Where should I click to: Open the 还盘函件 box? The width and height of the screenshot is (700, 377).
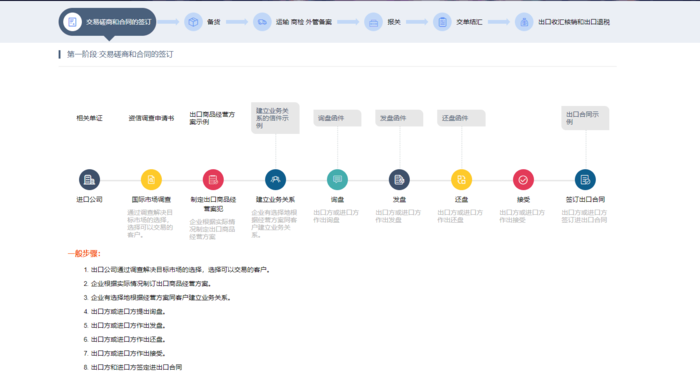[461, 118]
